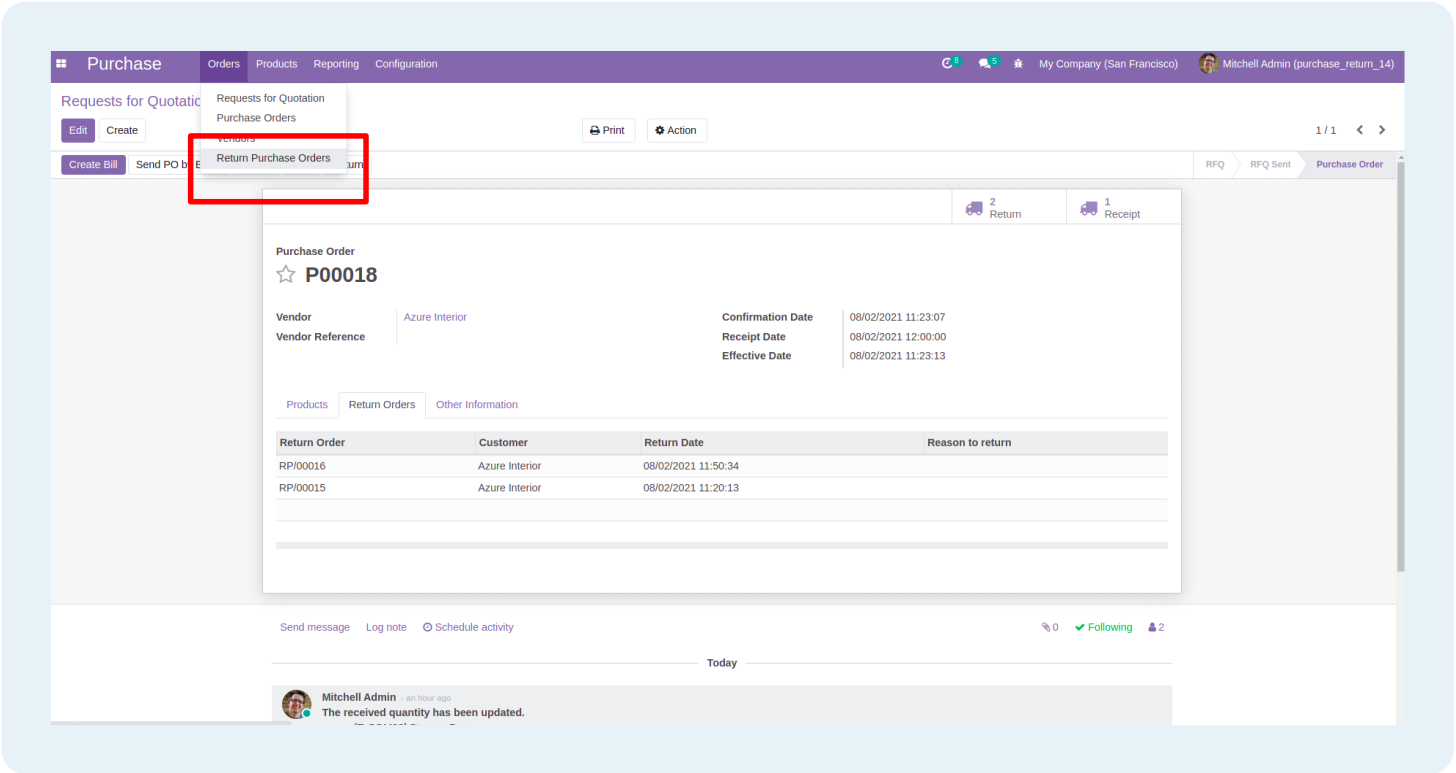Click the activities clock icon
The image size is (1456, 773).
[949, 63]
